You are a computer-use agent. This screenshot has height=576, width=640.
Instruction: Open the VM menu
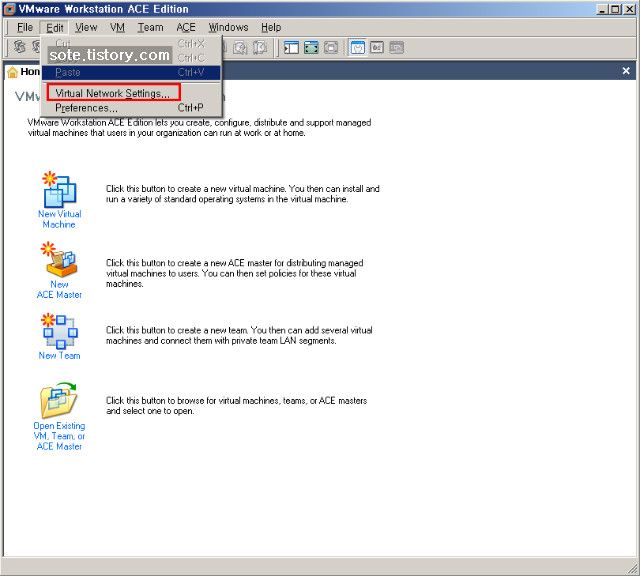[x=118, y=27]
